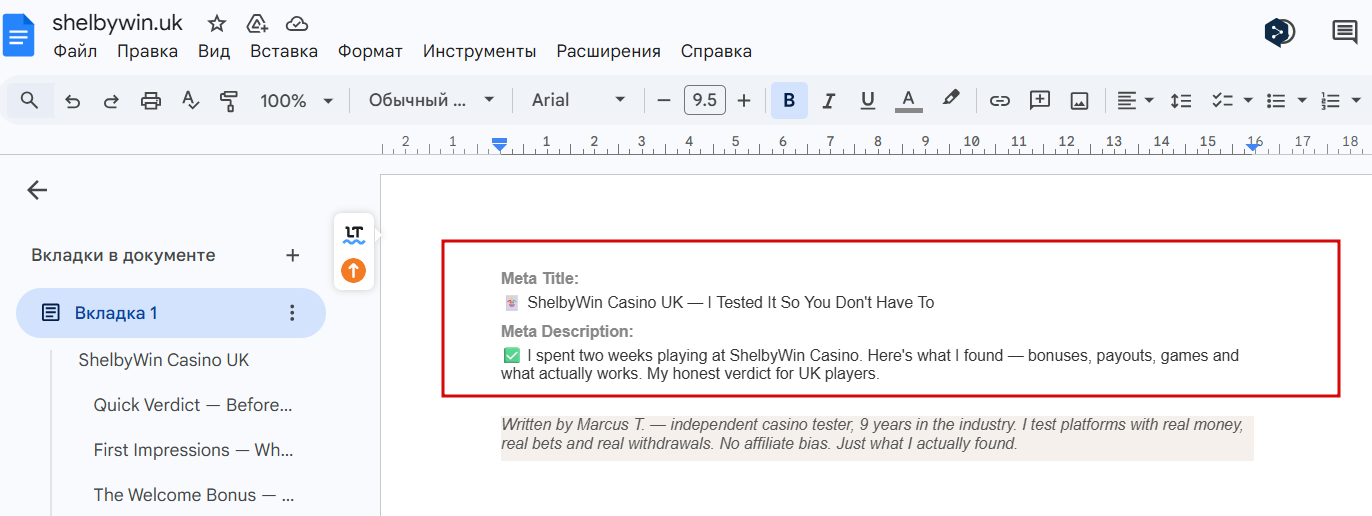1372x516 pixels.
Task: Open the Вставка menu
Action: [x=284, y=51]
